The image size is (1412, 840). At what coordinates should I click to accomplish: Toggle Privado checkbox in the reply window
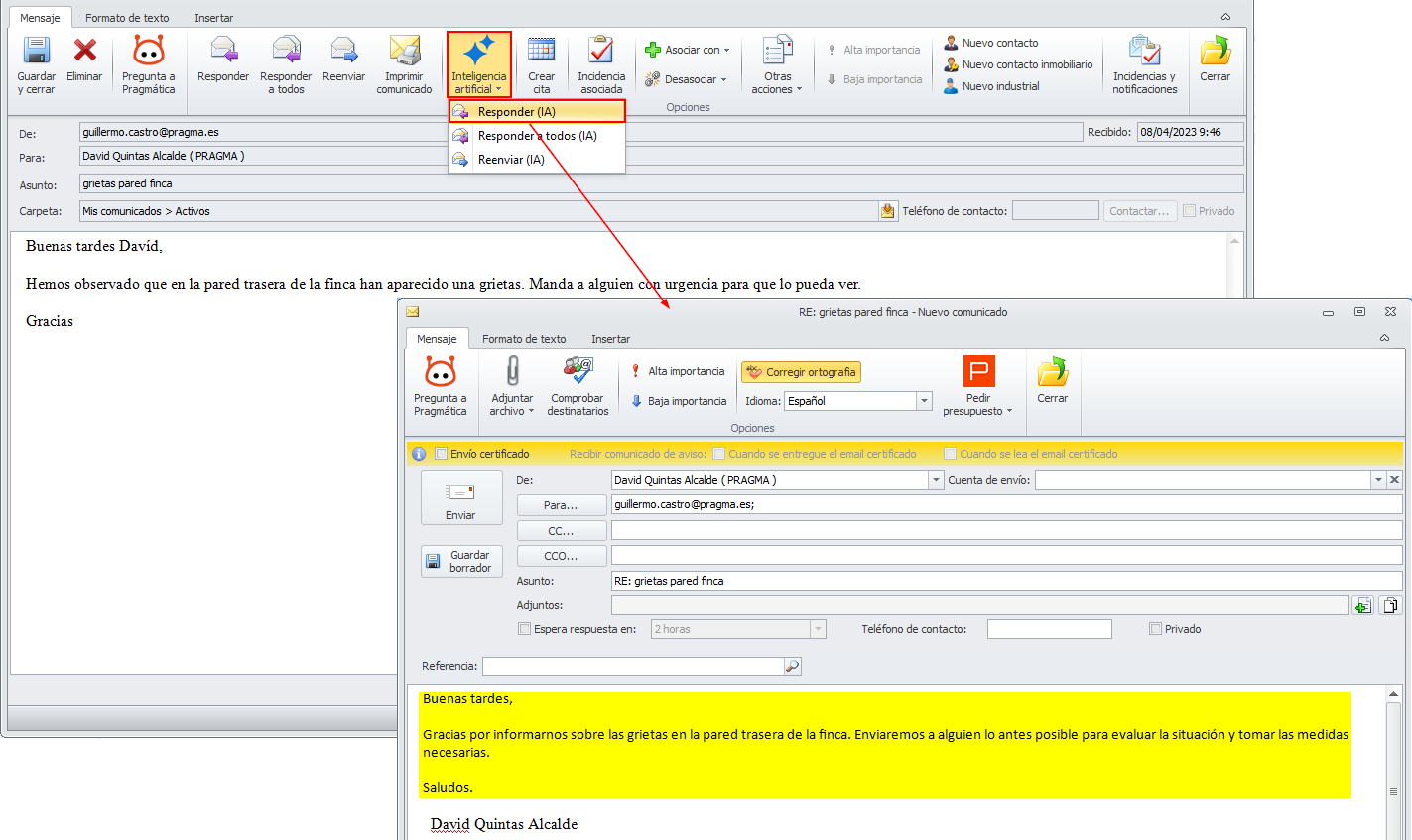(x=1155, y=629)
